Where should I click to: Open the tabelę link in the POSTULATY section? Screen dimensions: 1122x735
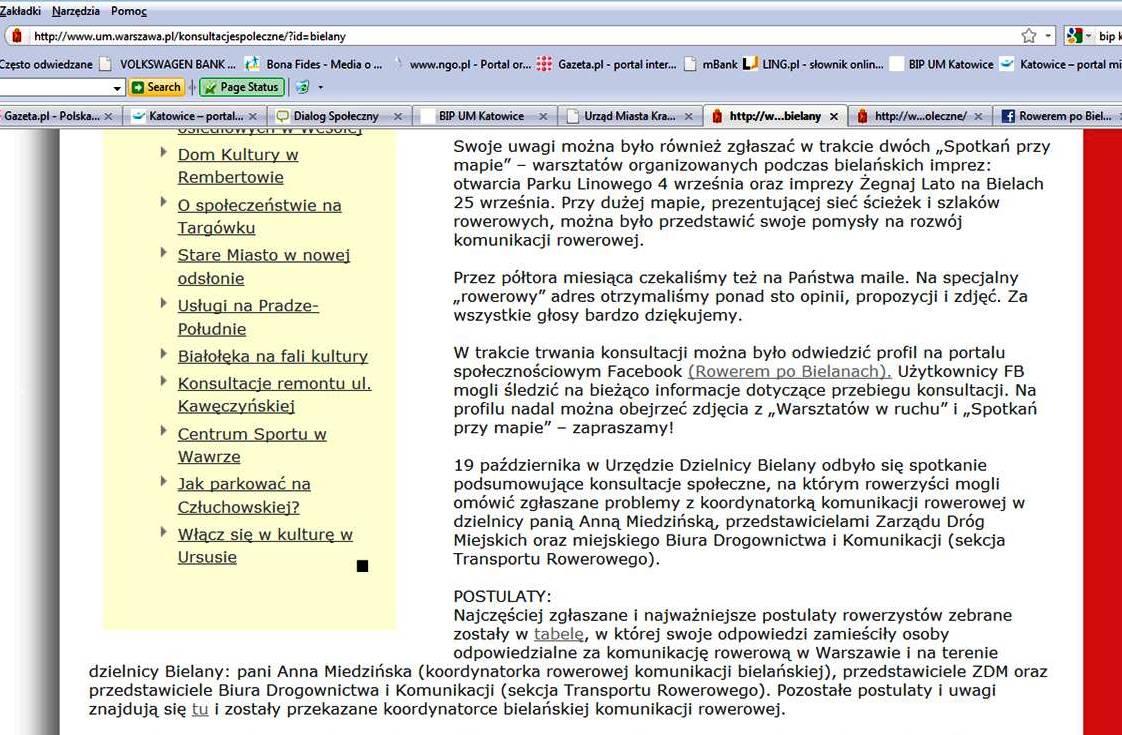pyautogui.click(x=559, y=634)
